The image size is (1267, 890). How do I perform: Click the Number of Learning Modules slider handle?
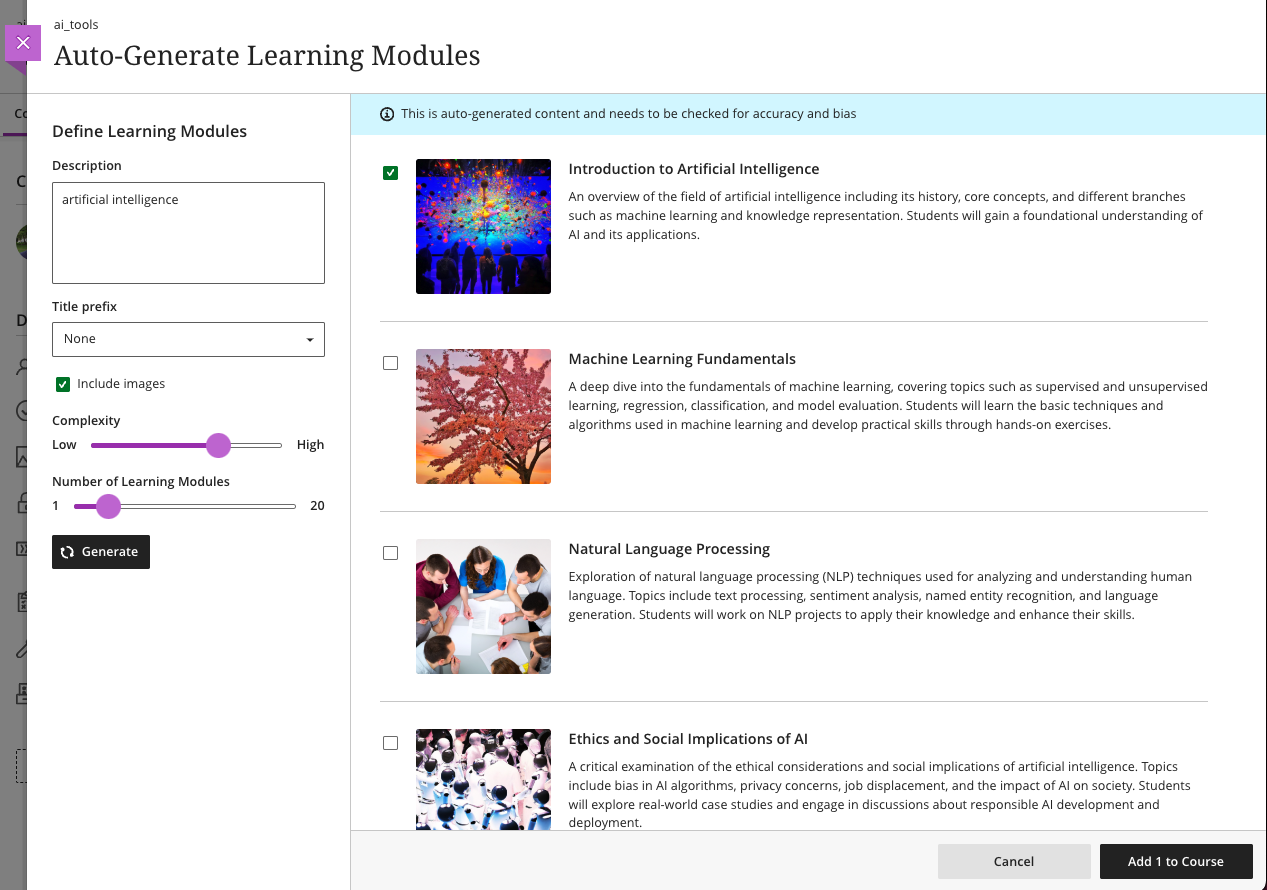[x=108, y=506]
